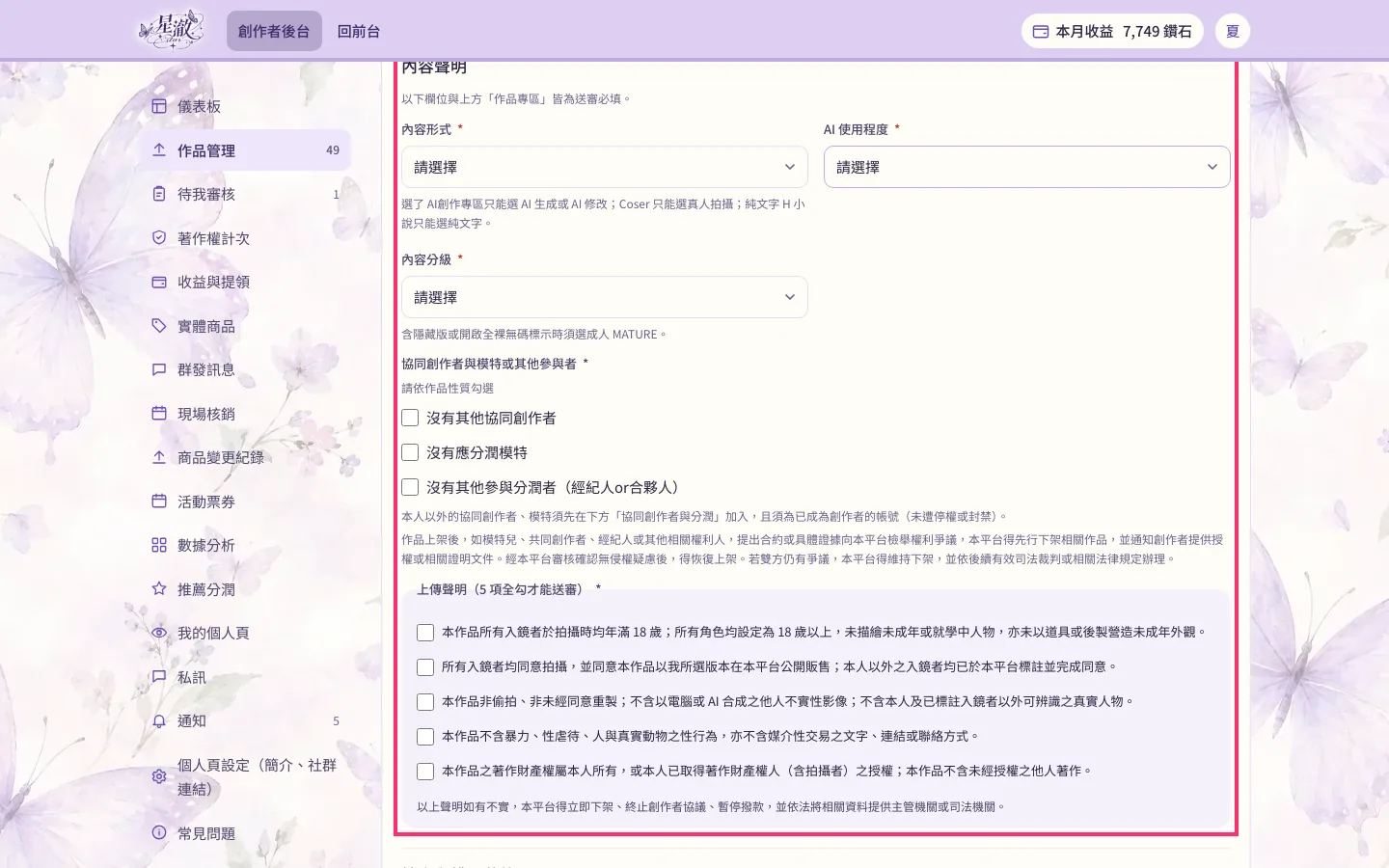Click the gear icon beside 個人頁設定
The height and width of the screenshot is (868, 1389).
159,776
